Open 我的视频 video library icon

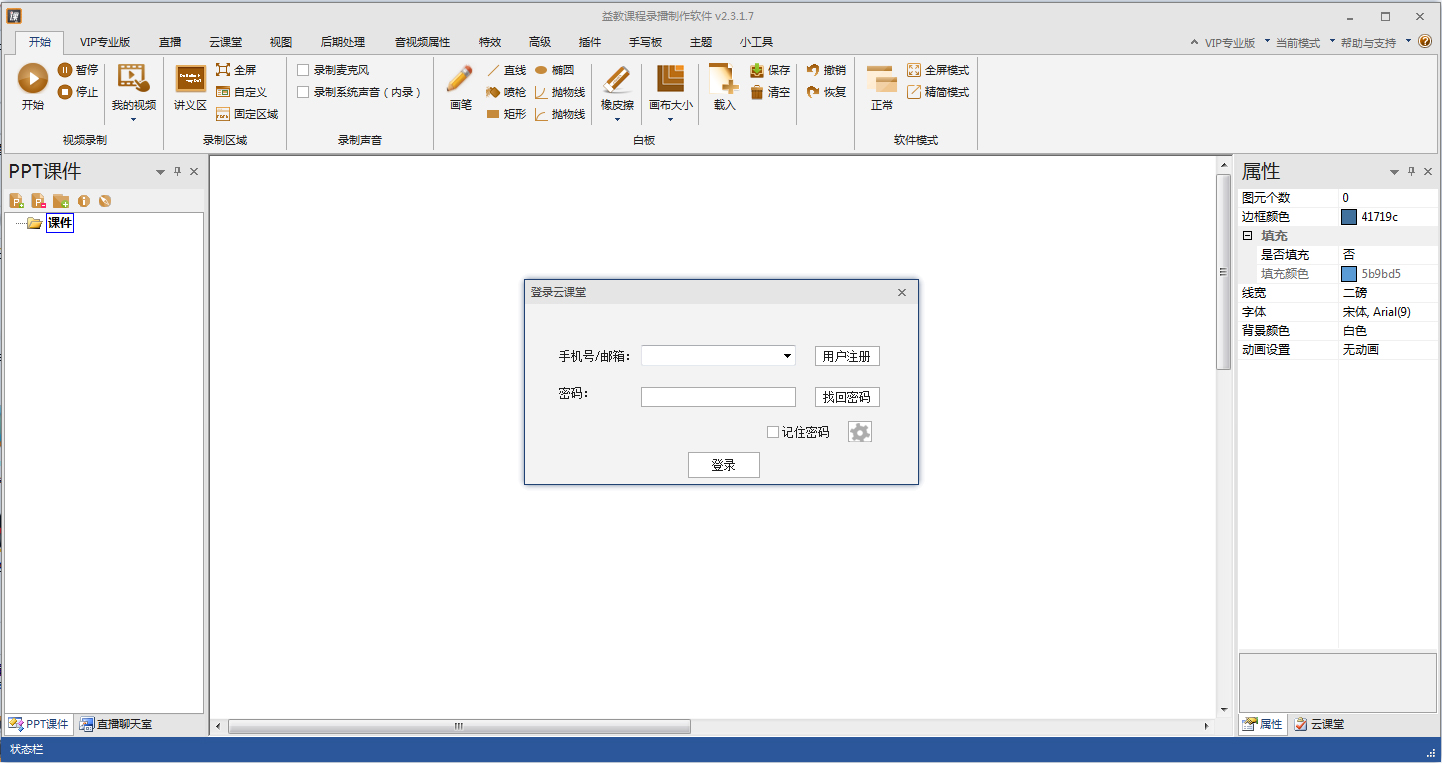133,78
